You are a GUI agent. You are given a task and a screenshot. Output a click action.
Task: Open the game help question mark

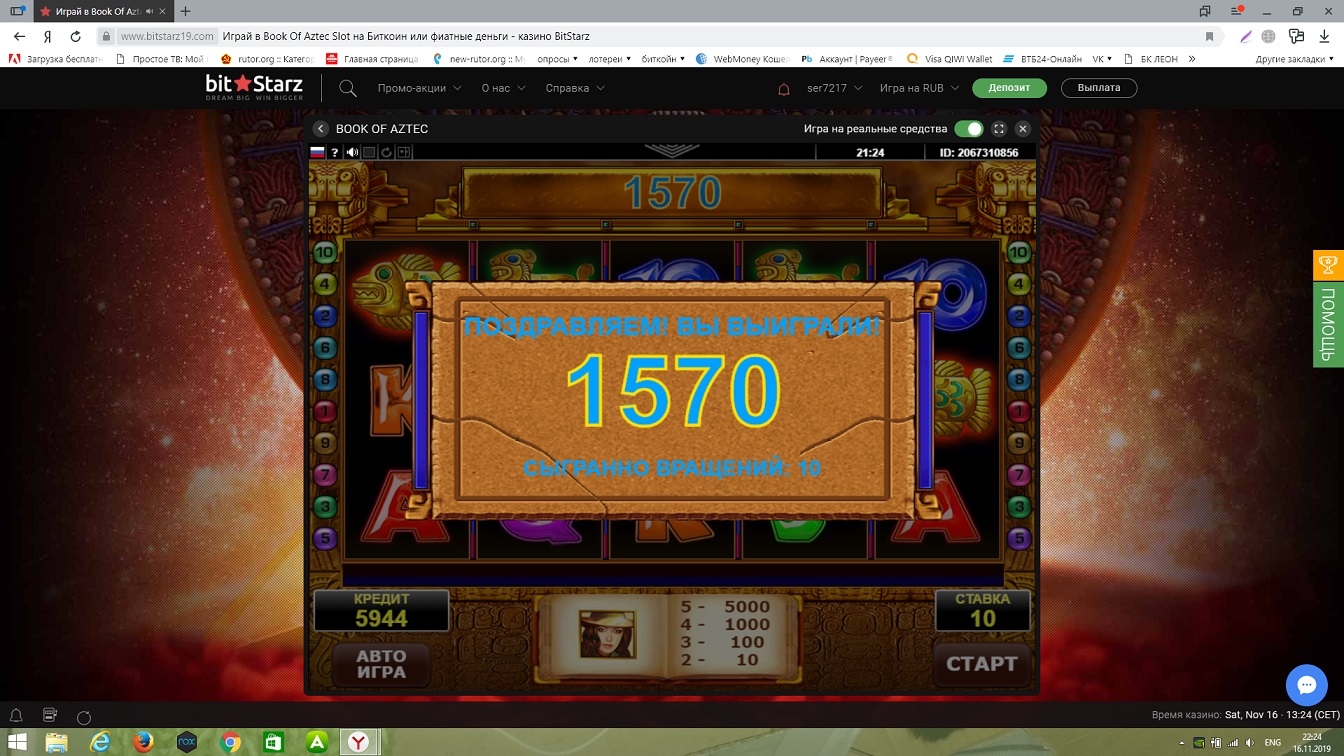point(335,153)
